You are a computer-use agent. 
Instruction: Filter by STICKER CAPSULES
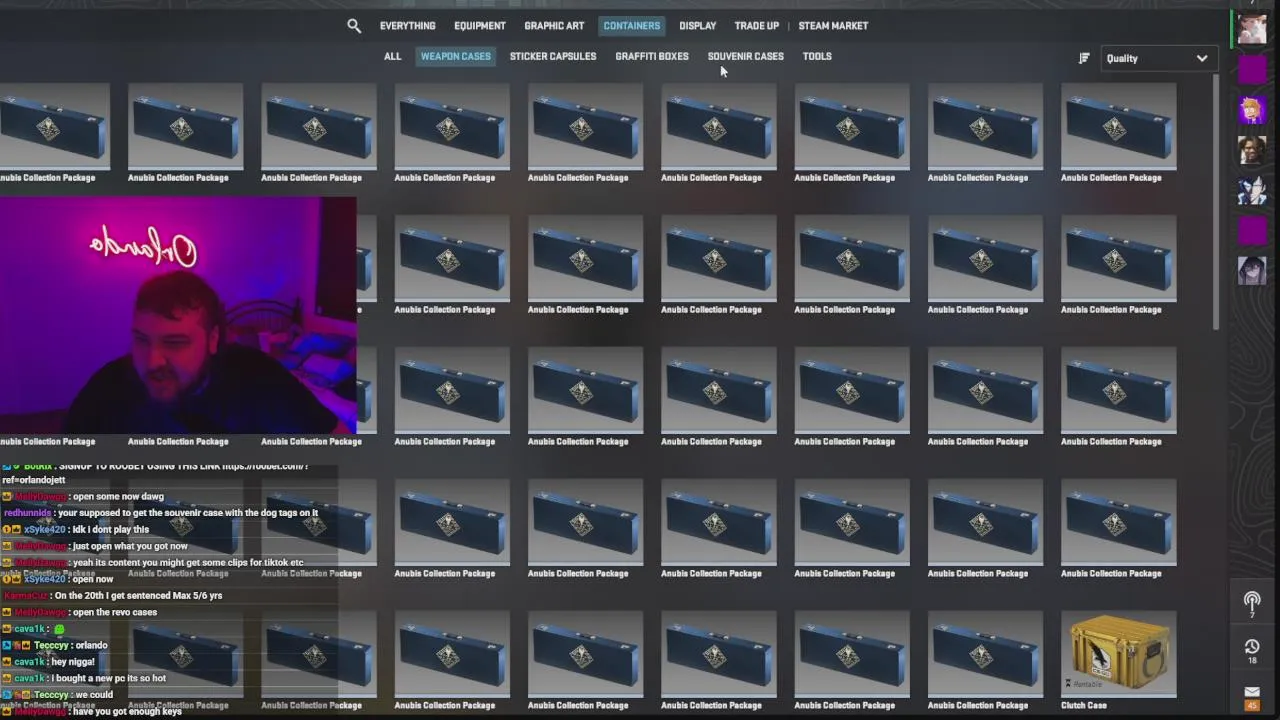[553, 56]
